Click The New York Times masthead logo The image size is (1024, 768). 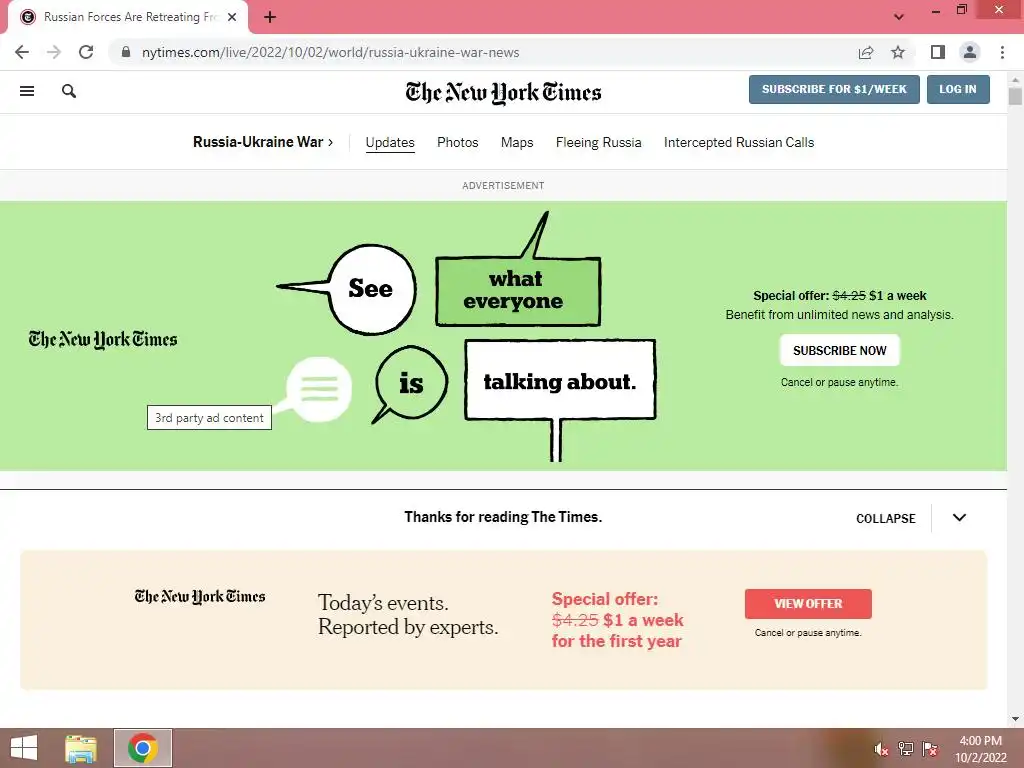click(503, 92)
